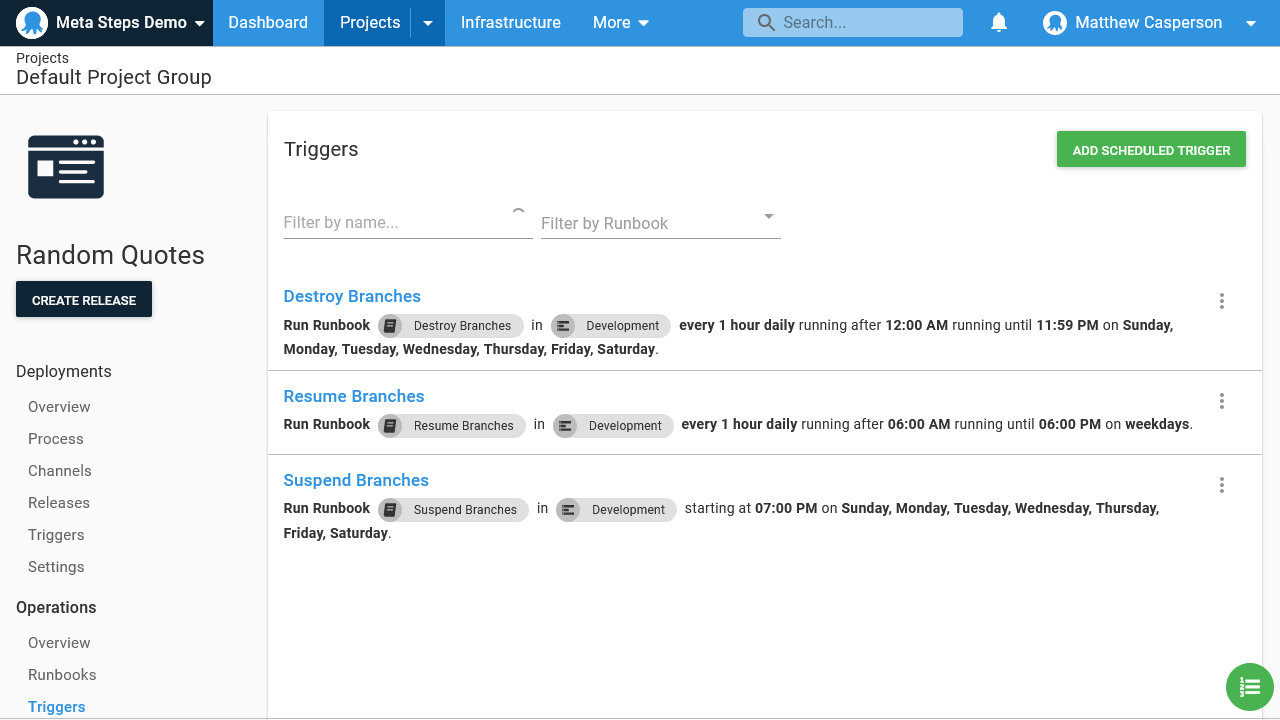Open the More menu dropdown
The width and height of the screenshot is (1280, 720).
[x=620, y=23]
